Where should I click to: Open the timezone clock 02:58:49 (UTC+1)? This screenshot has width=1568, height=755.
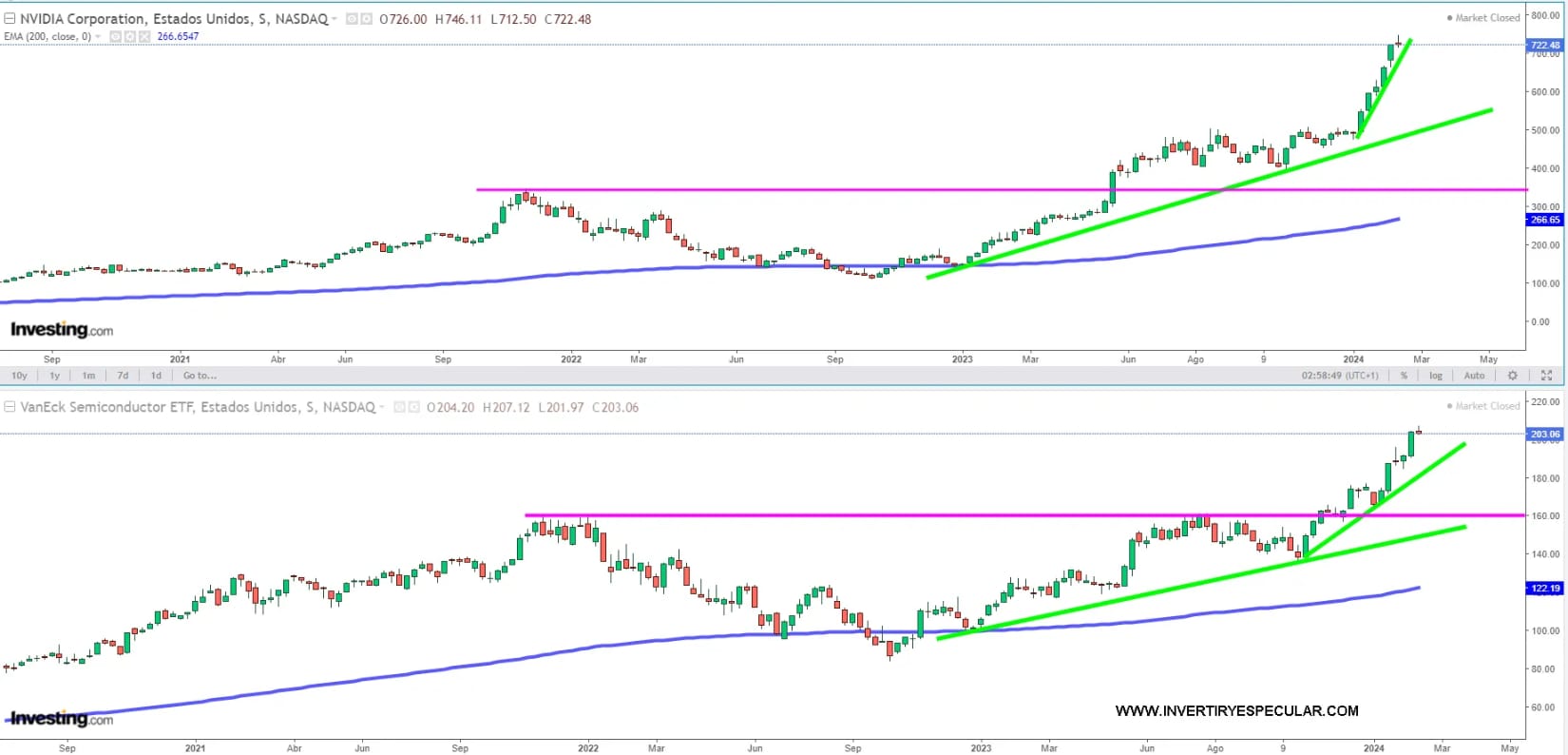[1341, 376]
